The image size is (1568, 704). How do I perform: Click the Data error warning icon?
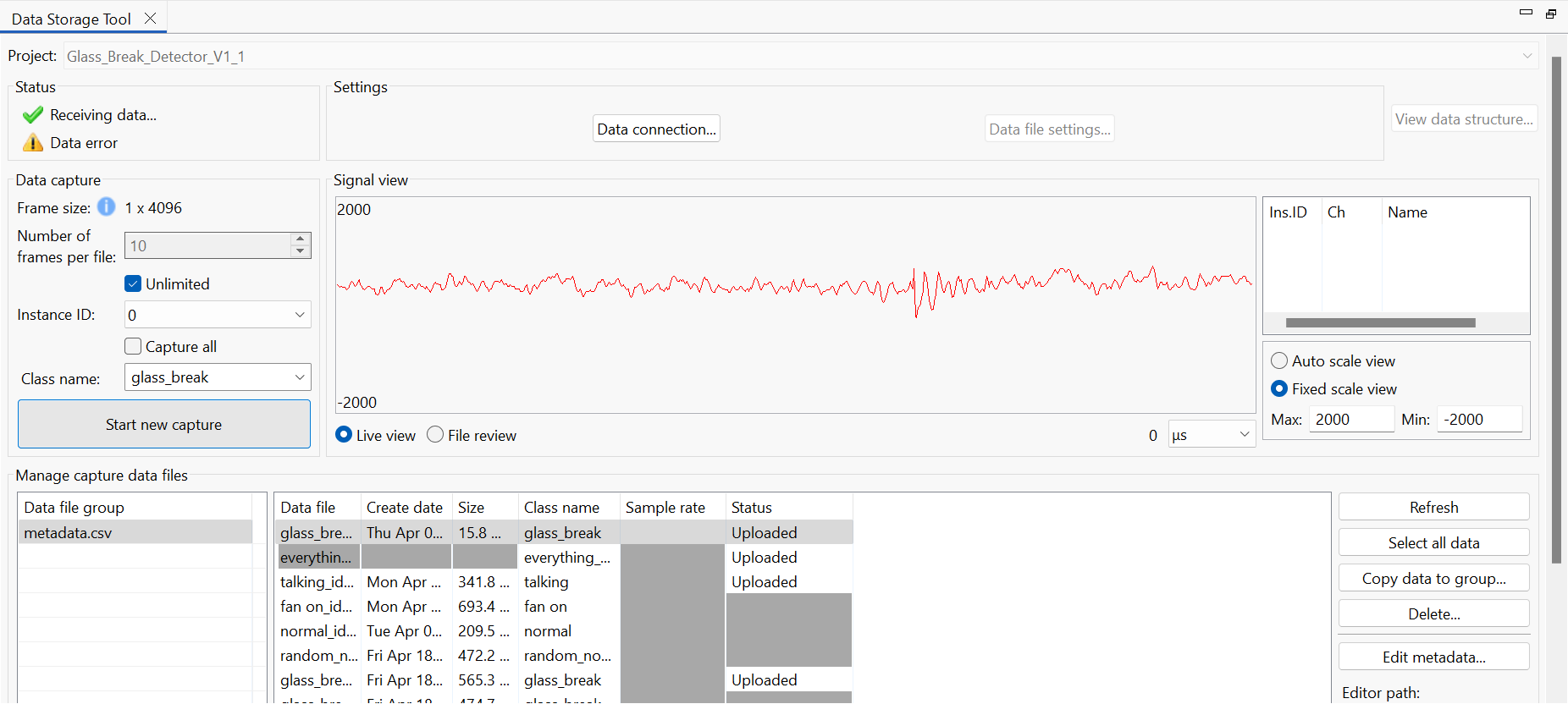click(33, 143)
